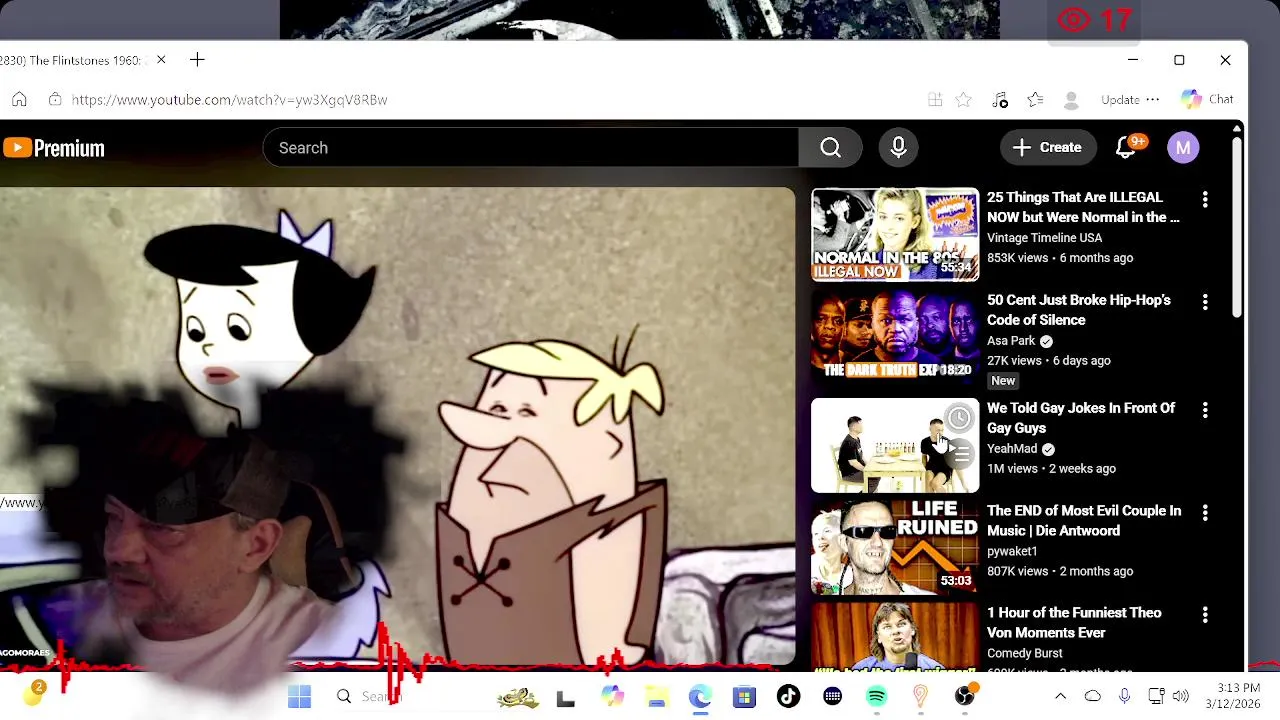The image size is (1280, 720).
Task: Add YeahMad video to Watch Later clock icon
Action: [x=959, y=418]
